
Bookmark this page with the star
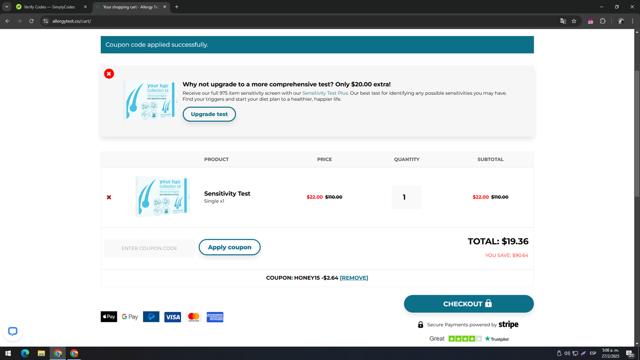pos(574,21)
